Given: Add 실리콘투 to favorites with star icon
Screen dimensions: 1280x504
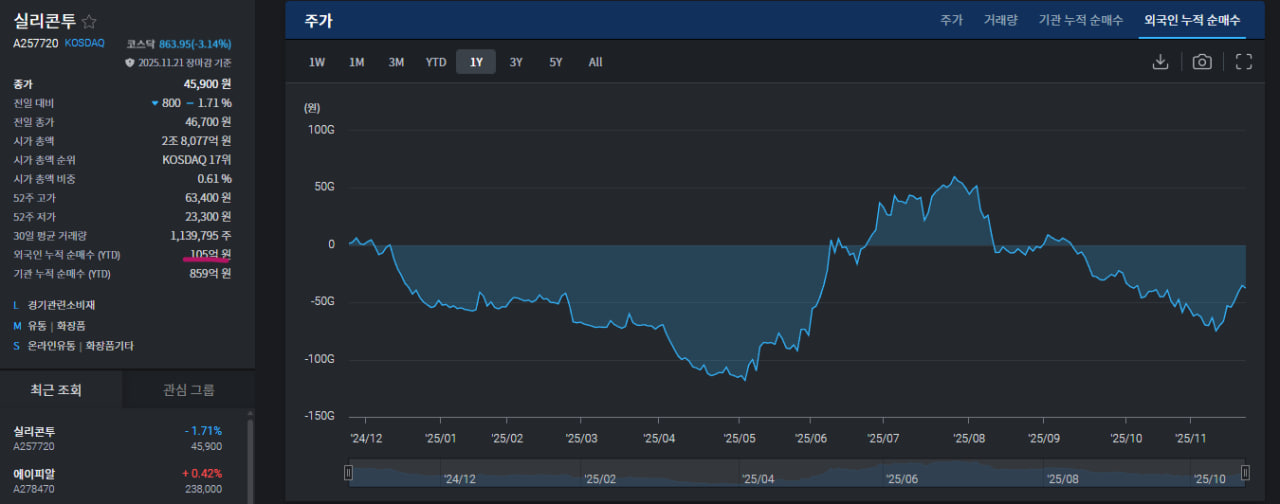Looking at the screenshot, I should click(89, 21).
